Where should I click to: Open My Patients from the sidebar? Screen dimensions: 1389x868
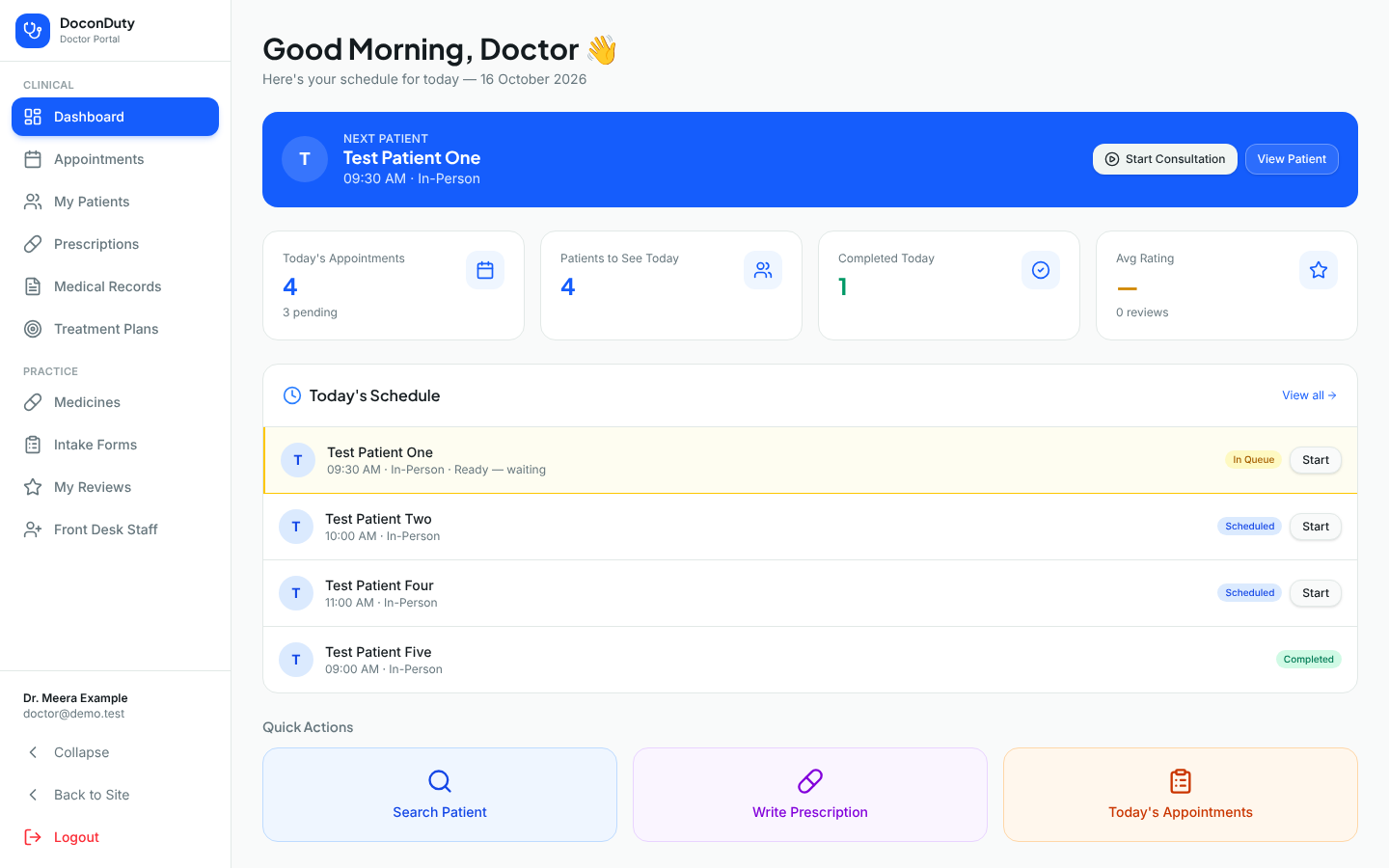tap(116, 202)
